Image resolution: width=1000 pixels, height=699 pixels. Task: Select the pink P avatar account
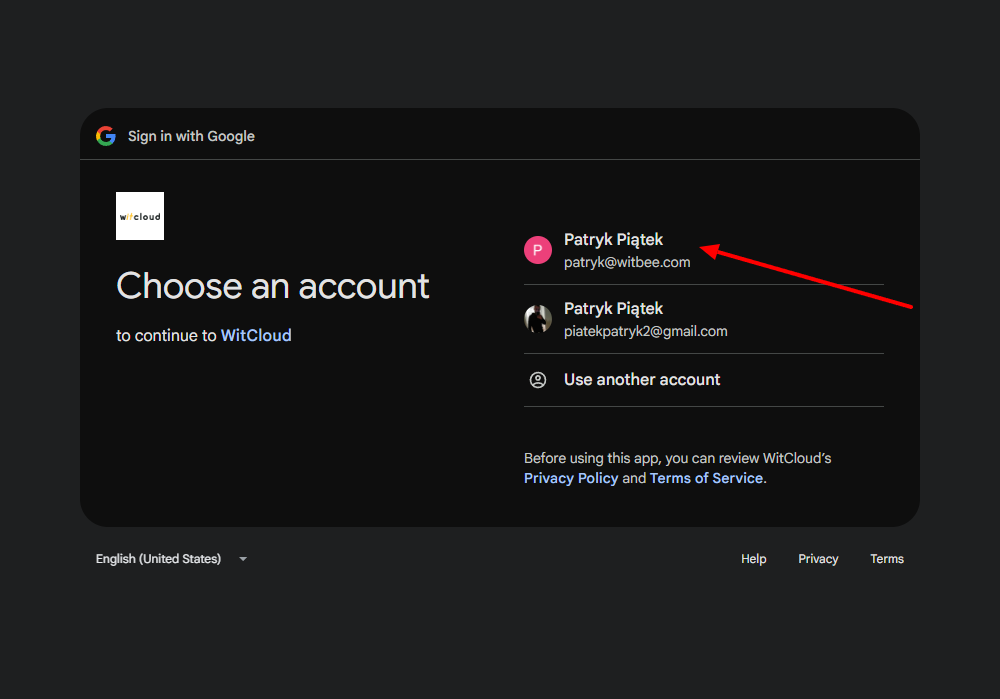click(x=538, y=250)
